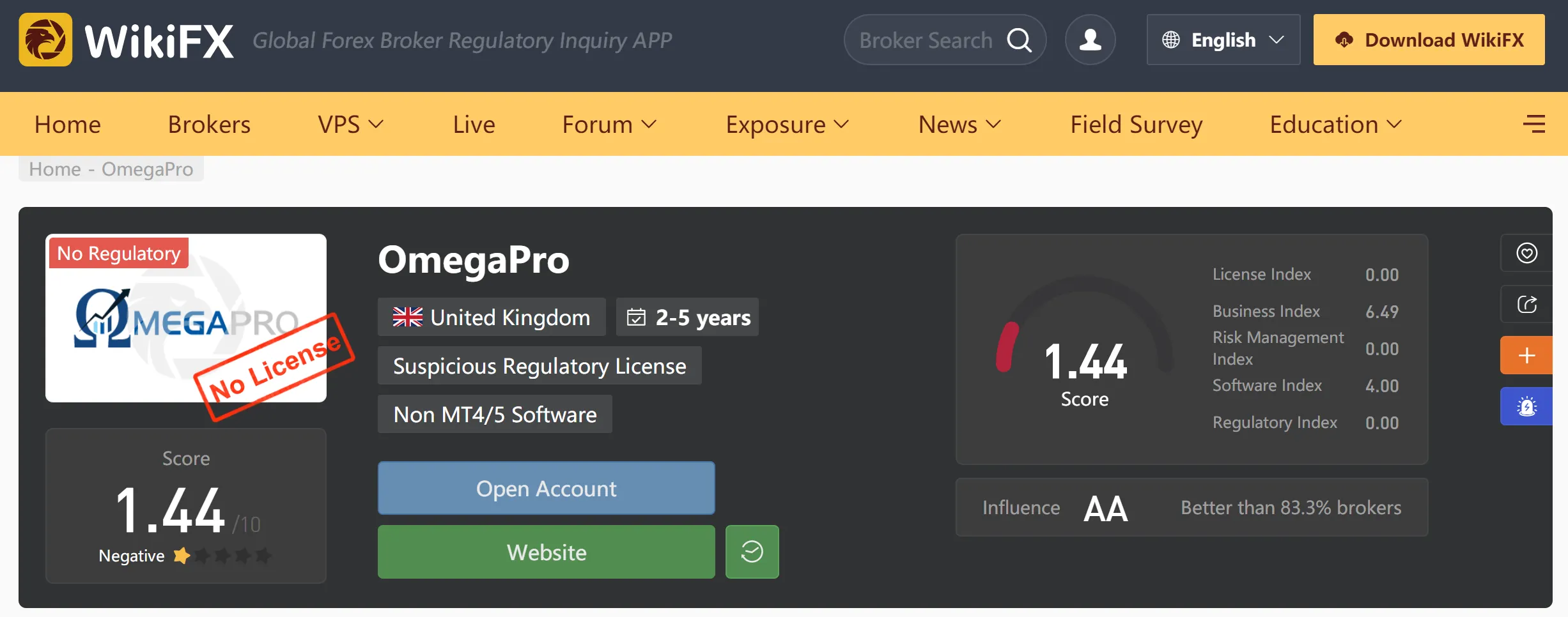Screen dimensions: 1568x617
Task: Click the blue alarm report icon
Action: (x=1526, y=406)
